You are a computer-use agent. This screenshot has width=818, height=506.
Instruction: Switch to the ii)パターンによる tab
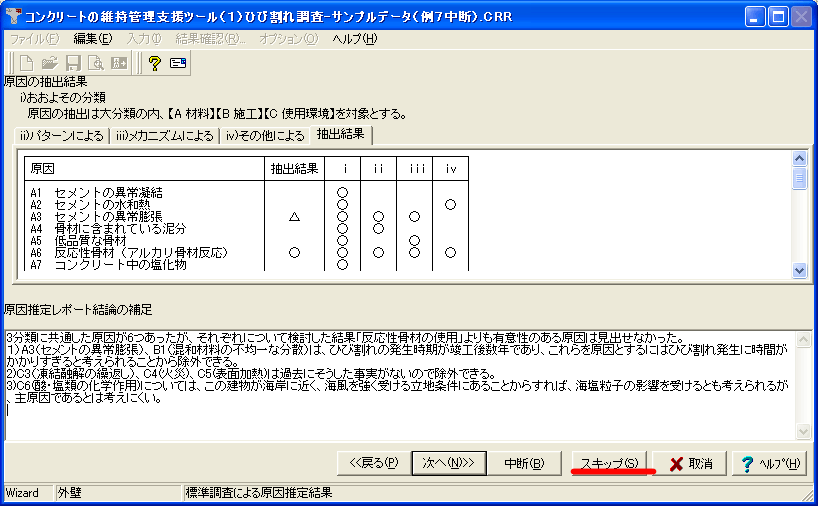click(x=62, y=136)
